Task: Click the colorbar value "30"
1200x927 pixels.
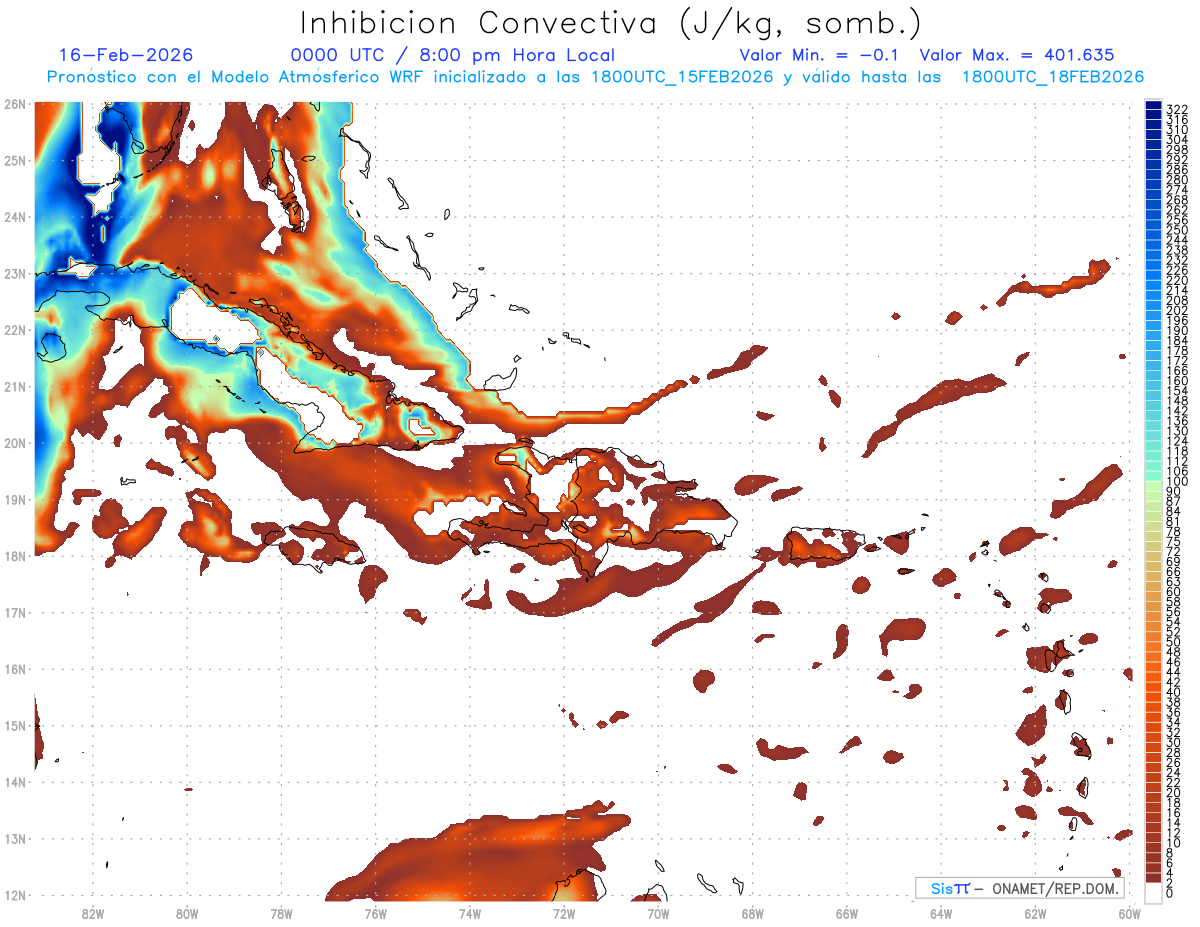Action: click(1174, 742)
